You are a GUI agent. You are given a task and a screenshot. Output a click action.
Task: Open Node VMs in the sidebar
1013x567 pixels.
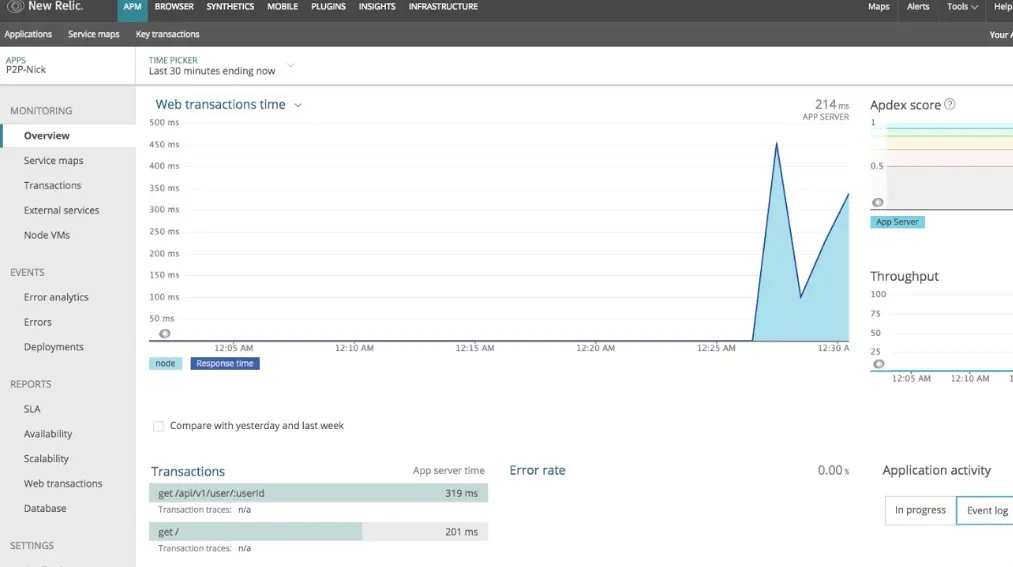click(x=47, y=235)
